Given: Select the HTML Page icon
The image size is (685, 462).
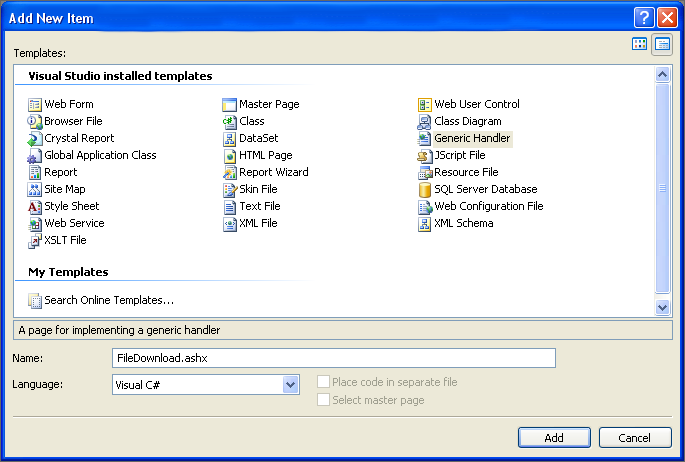Looking at the screenshot, I should coord(229,155).
